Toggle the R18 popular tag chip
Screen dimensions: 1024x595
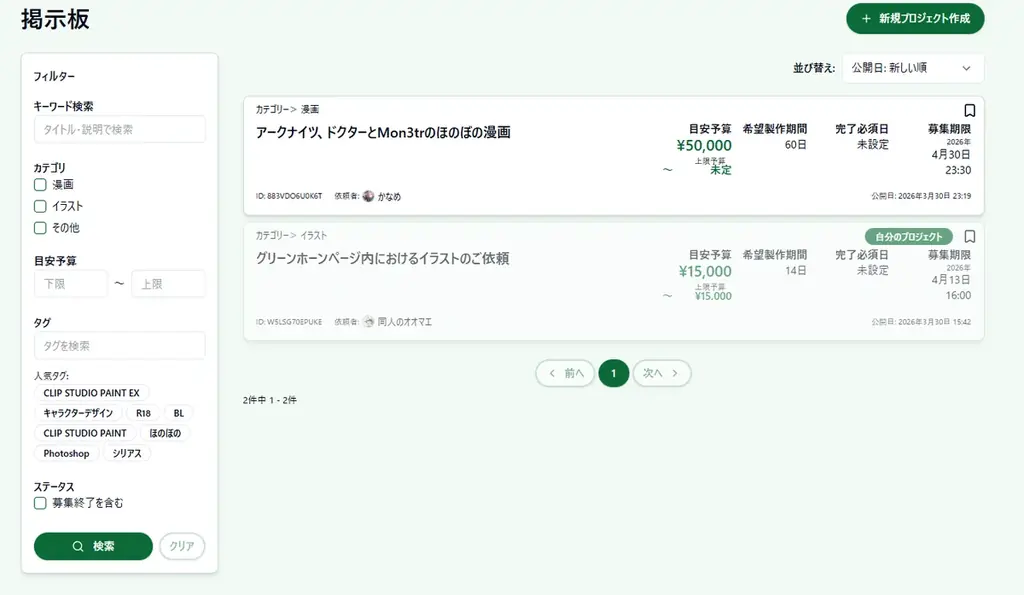pyautogui.click(x=143, y=412)
